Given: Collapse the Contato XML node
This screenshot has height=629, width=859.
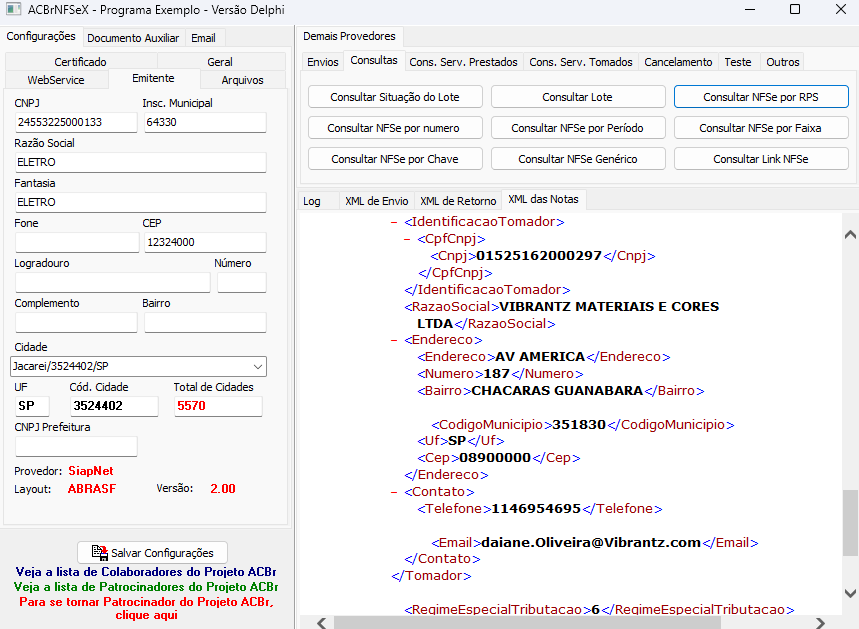Looking at the screenshot, I should [x=393, y=492].
